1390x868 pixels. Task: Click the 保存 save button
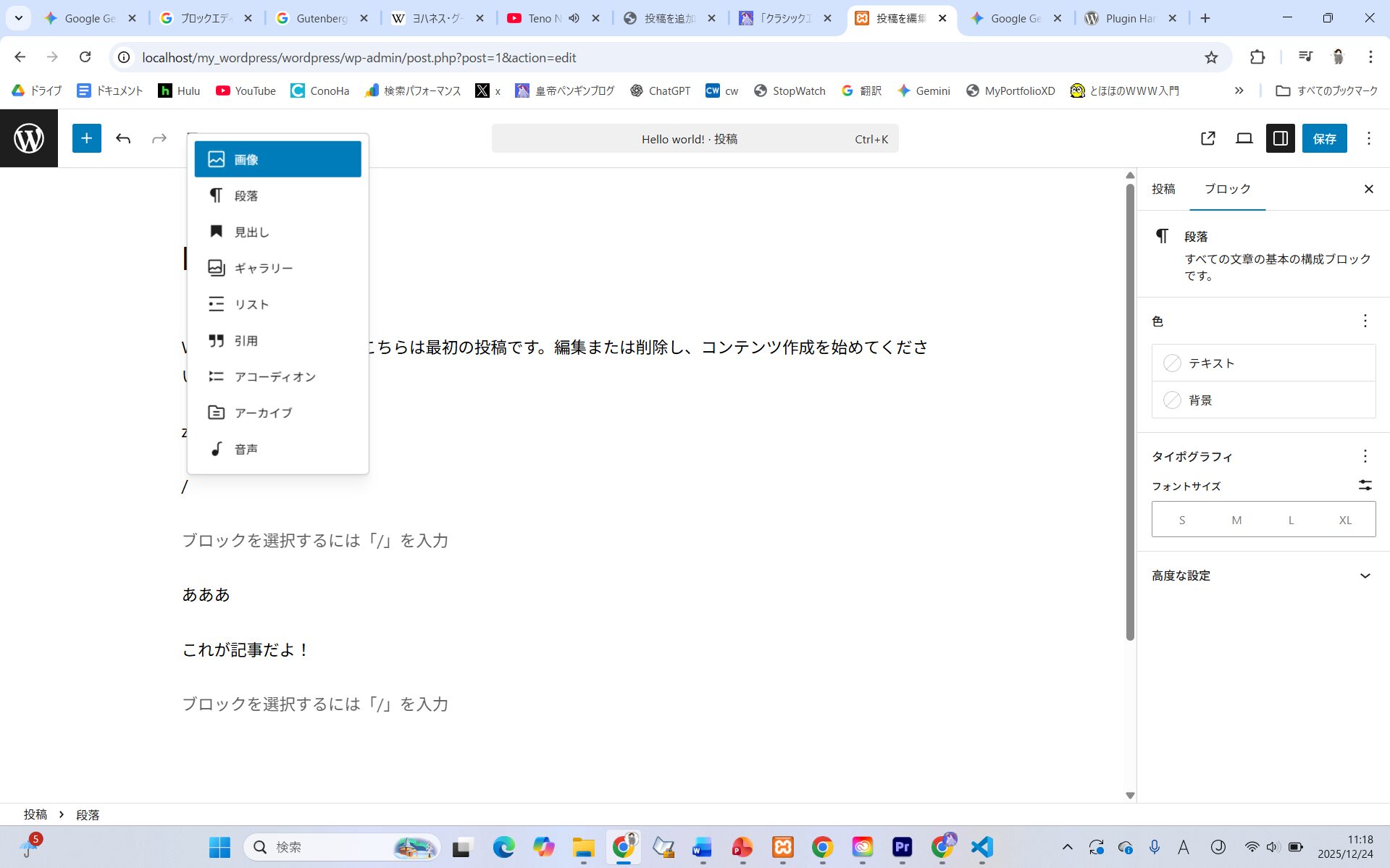tap(1324, 138)
